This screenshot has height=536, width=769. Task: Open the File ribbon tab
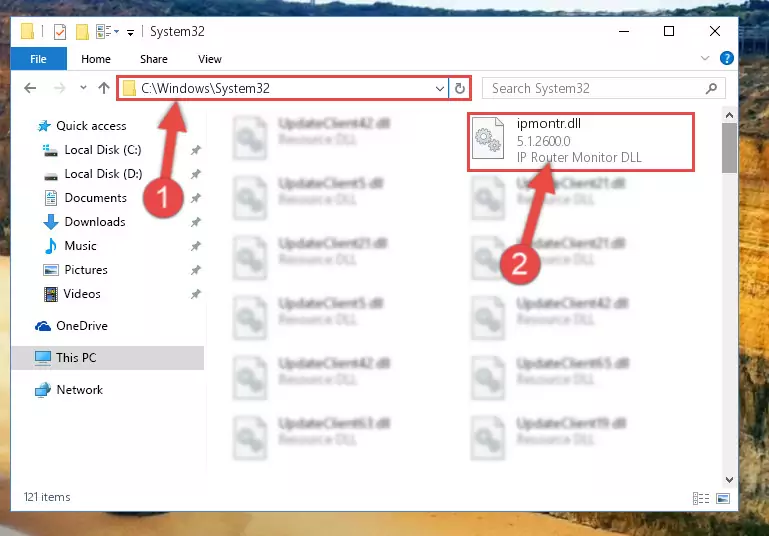pos(38,59)
